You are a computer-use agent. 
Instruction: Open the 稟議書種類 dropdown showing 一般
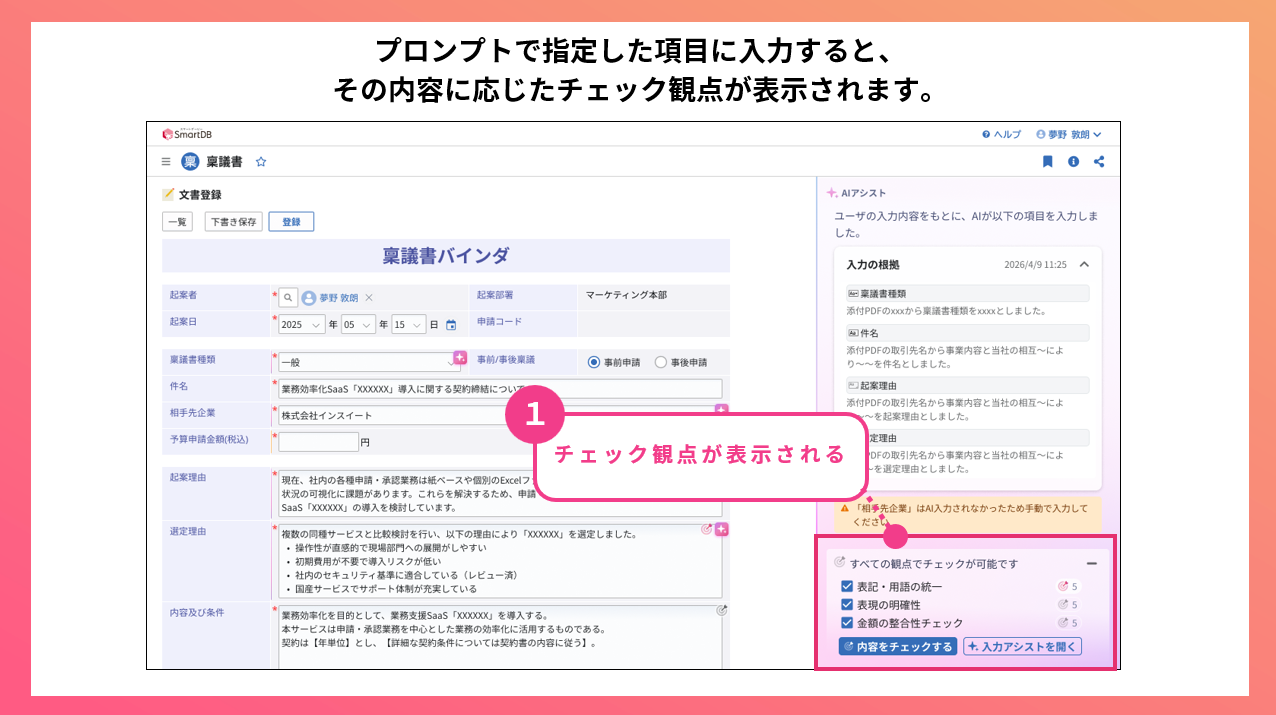[x=370, y=362]
